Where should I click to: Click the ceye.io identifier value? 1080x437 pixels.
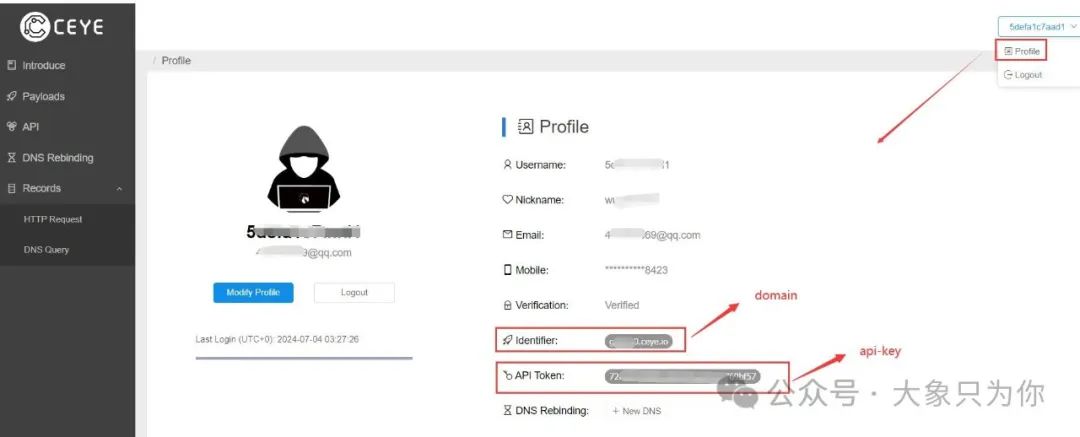[x=636, y=341]
